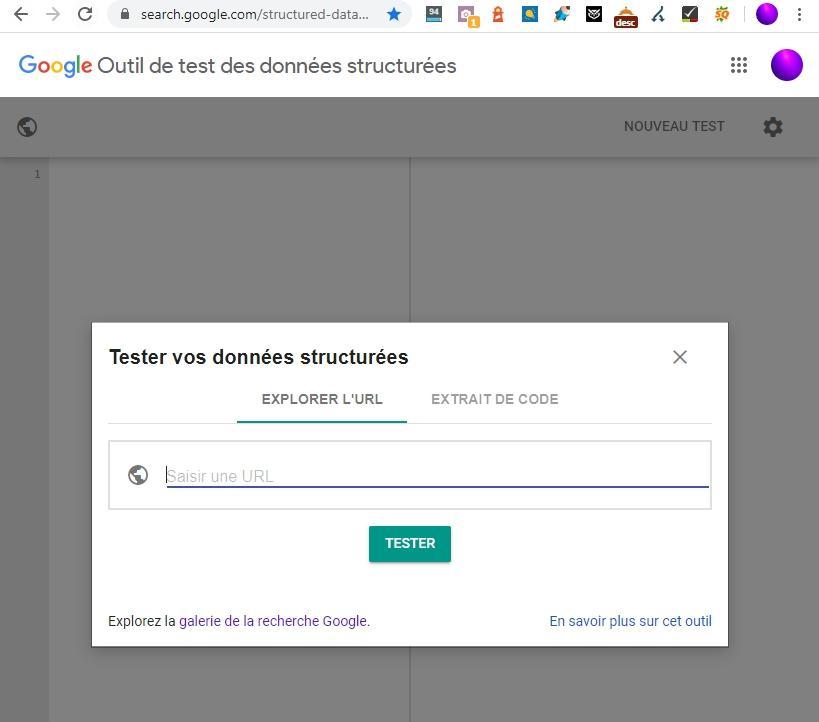Screen dimensions: 819x722
Task: Click Nouveau Test button
Action: pos(674,127)
